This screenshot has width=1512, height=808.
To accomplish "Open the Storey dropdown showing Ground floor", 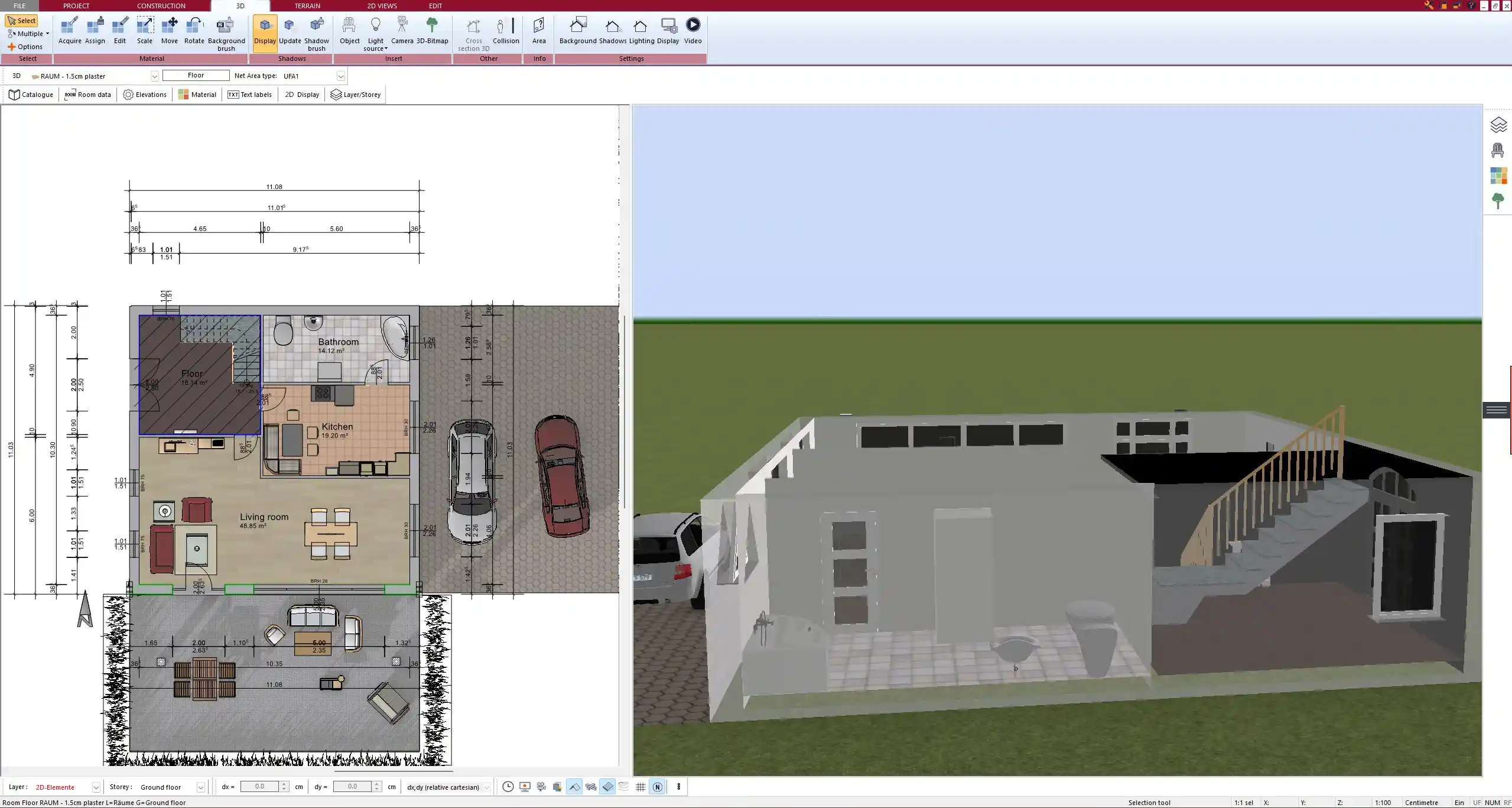I will click(x=200, y=787).
